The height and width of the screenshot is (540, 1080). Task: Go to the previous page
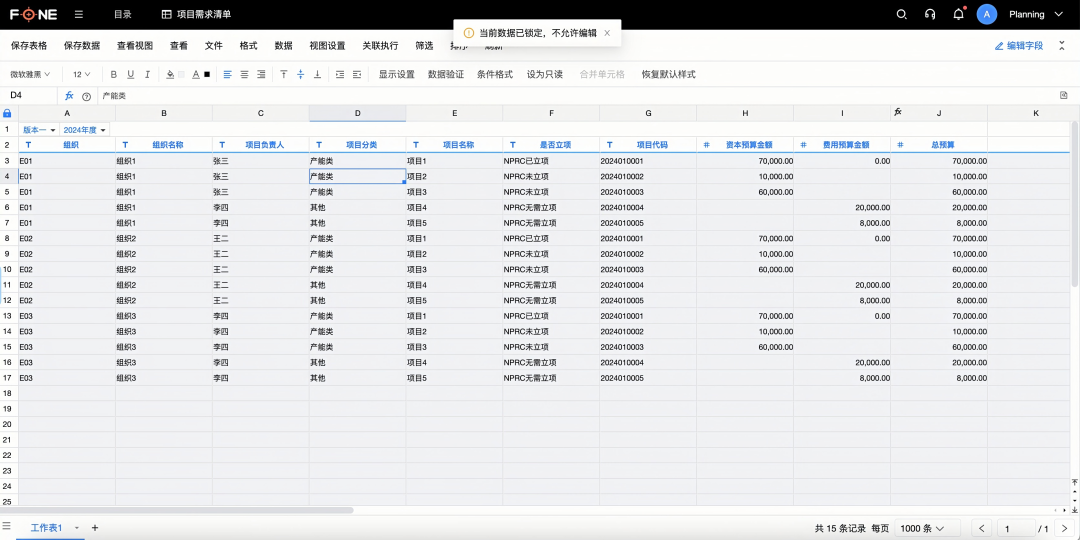point(982,528)
